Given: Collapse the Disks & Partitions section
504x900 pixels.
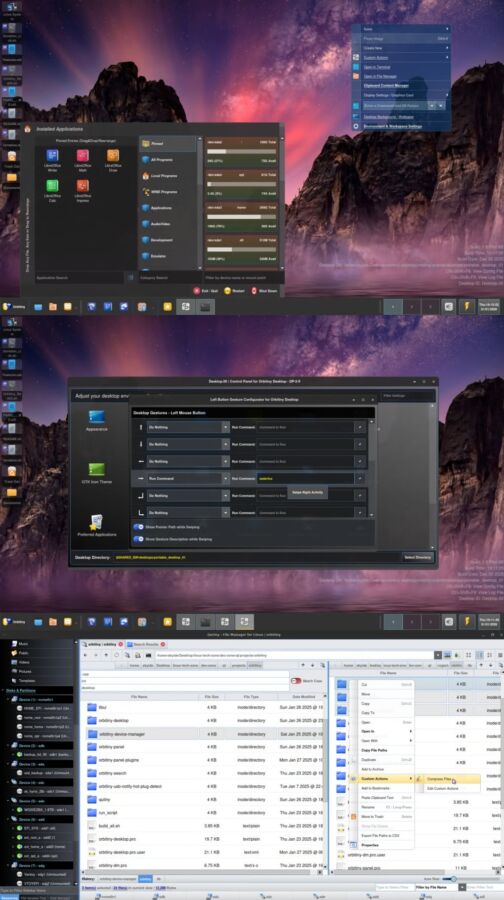Looking at the screenshot, I should [3, 690].
